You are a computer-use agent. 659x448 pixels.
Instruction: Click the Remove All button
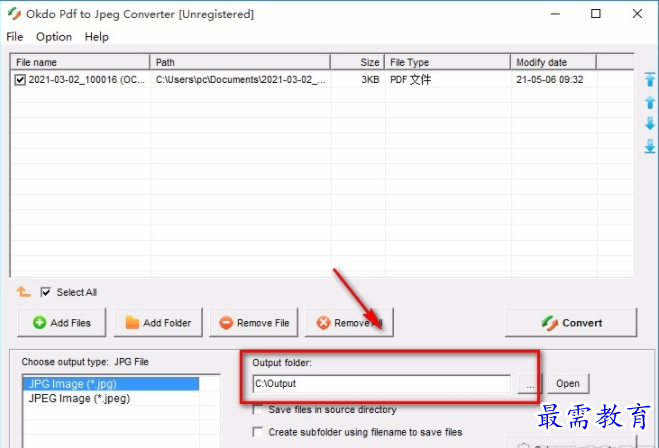click(349, 322)
